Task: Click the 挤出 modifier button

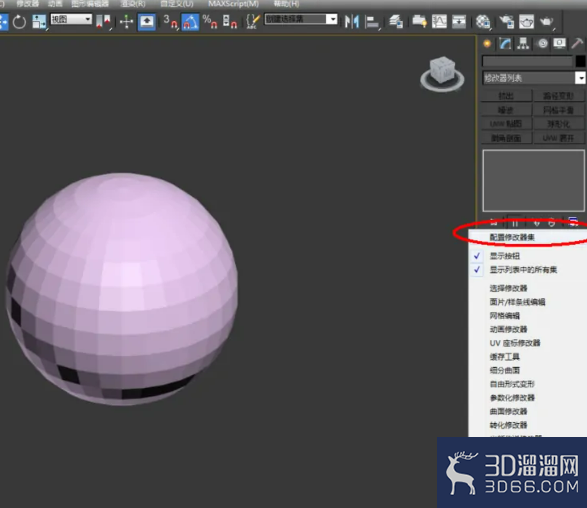Action: click(506, 96)
